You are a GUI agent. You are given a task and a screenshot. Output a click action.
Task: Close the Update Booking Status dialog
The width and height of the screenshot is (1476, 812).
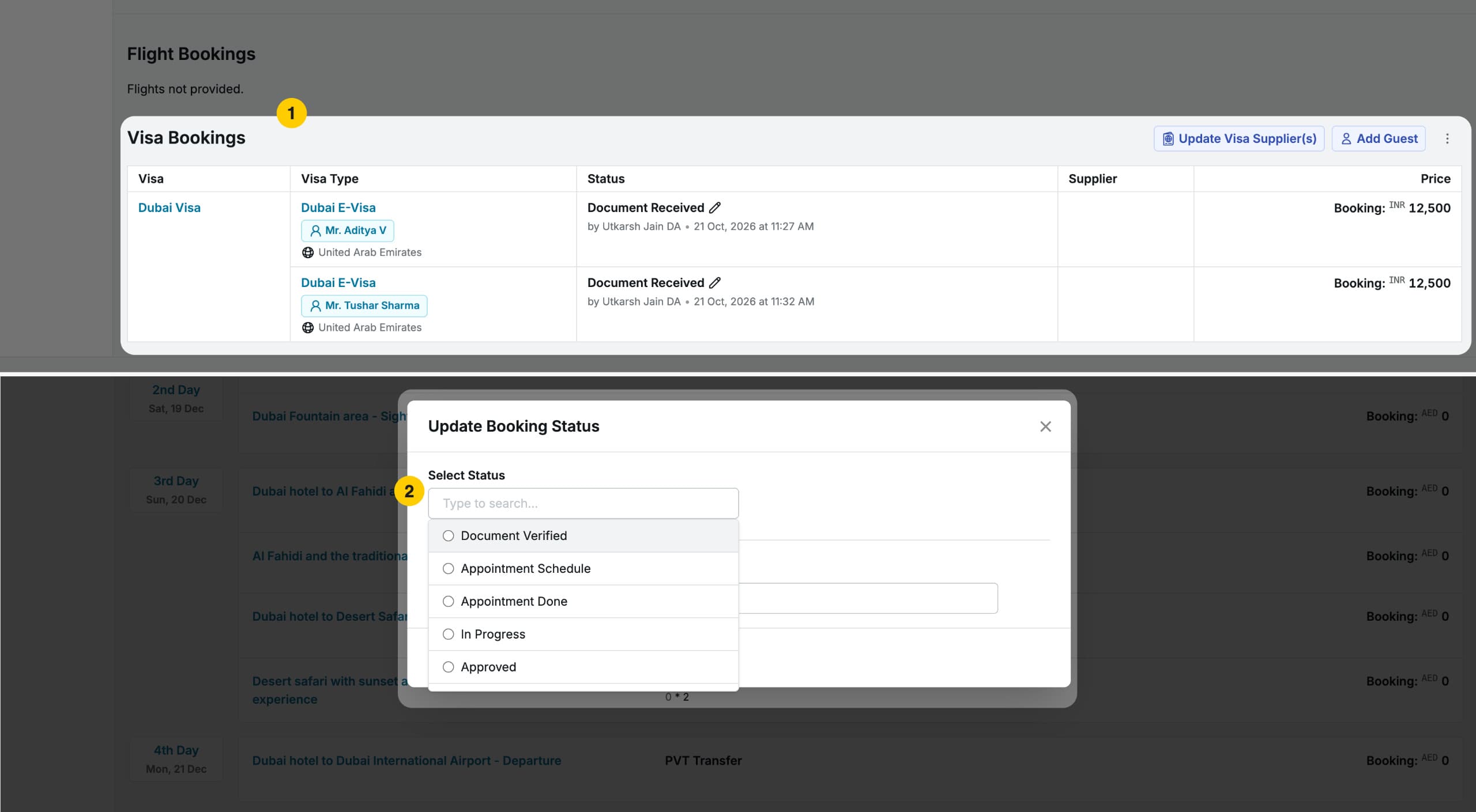(1045, 426)
